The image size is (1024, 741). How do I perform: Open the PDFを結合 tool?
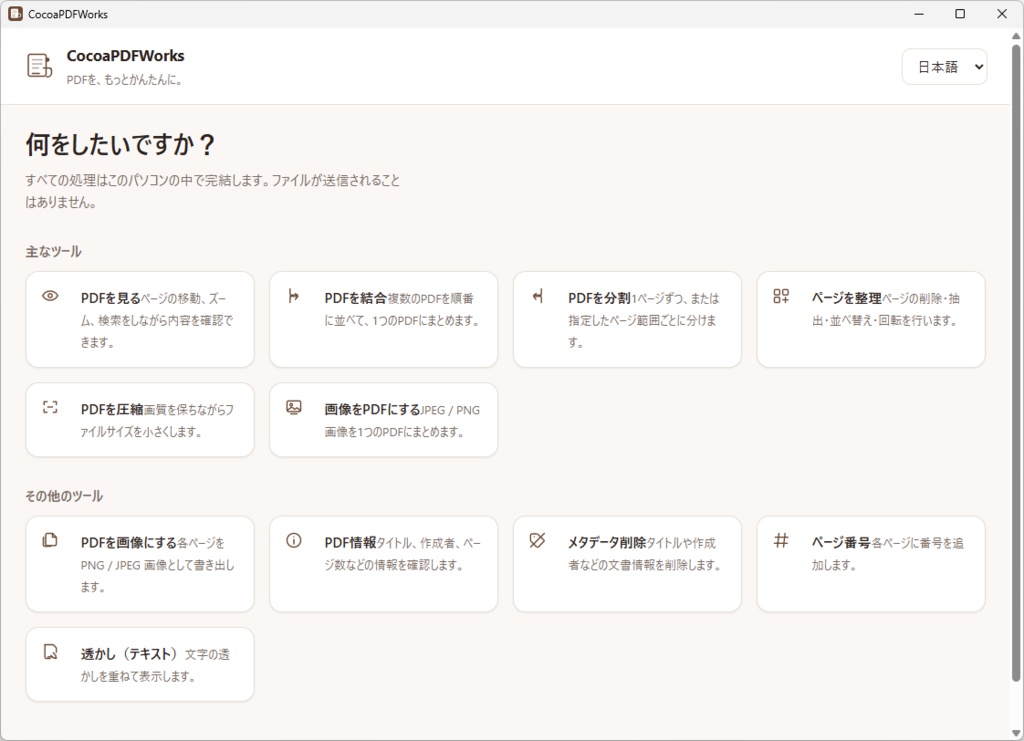[x=383, y=319]
